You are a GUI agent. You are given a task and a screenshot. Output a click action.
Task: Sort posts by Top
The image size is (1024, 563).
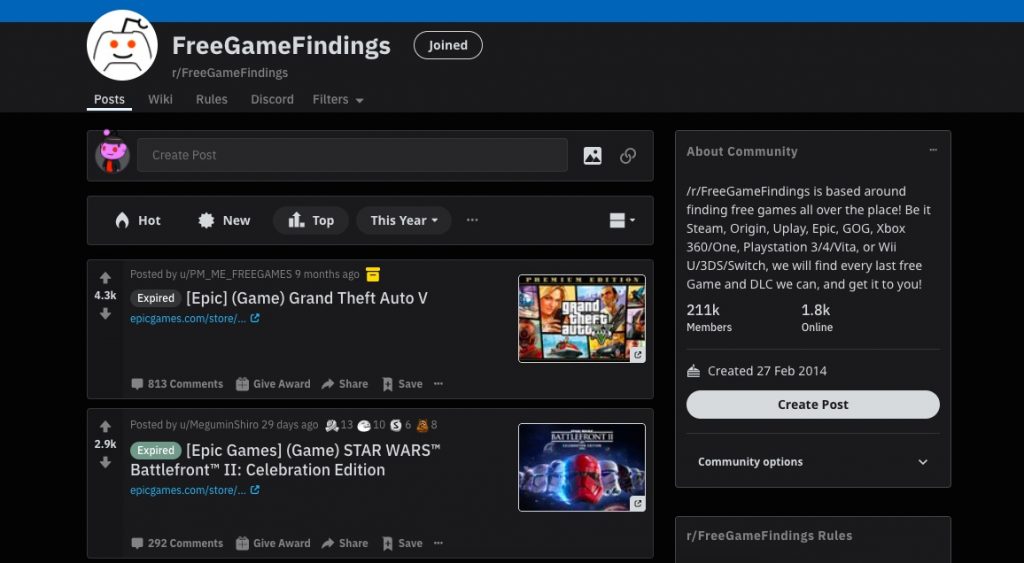311,221
